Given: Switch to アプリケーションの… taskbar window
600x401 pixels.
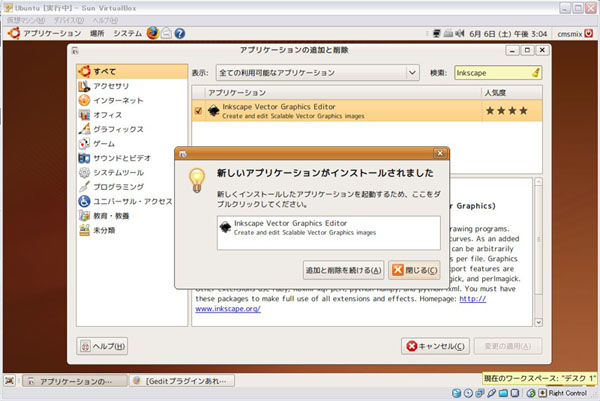Looking at the screenshot, I should 75,381.
